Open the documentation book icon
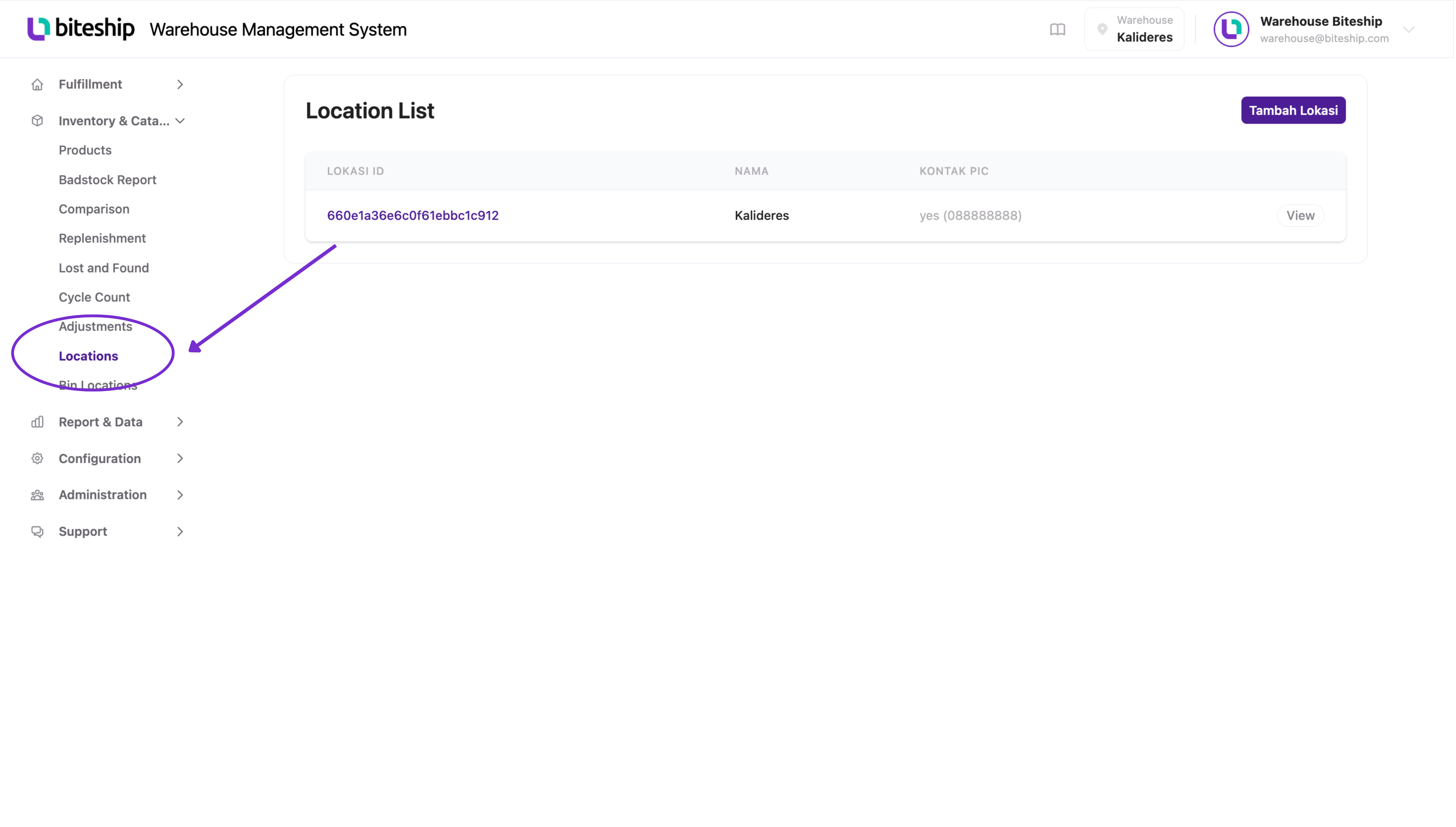Viewport: 1456px width, 827px height. click(1057, 30)
